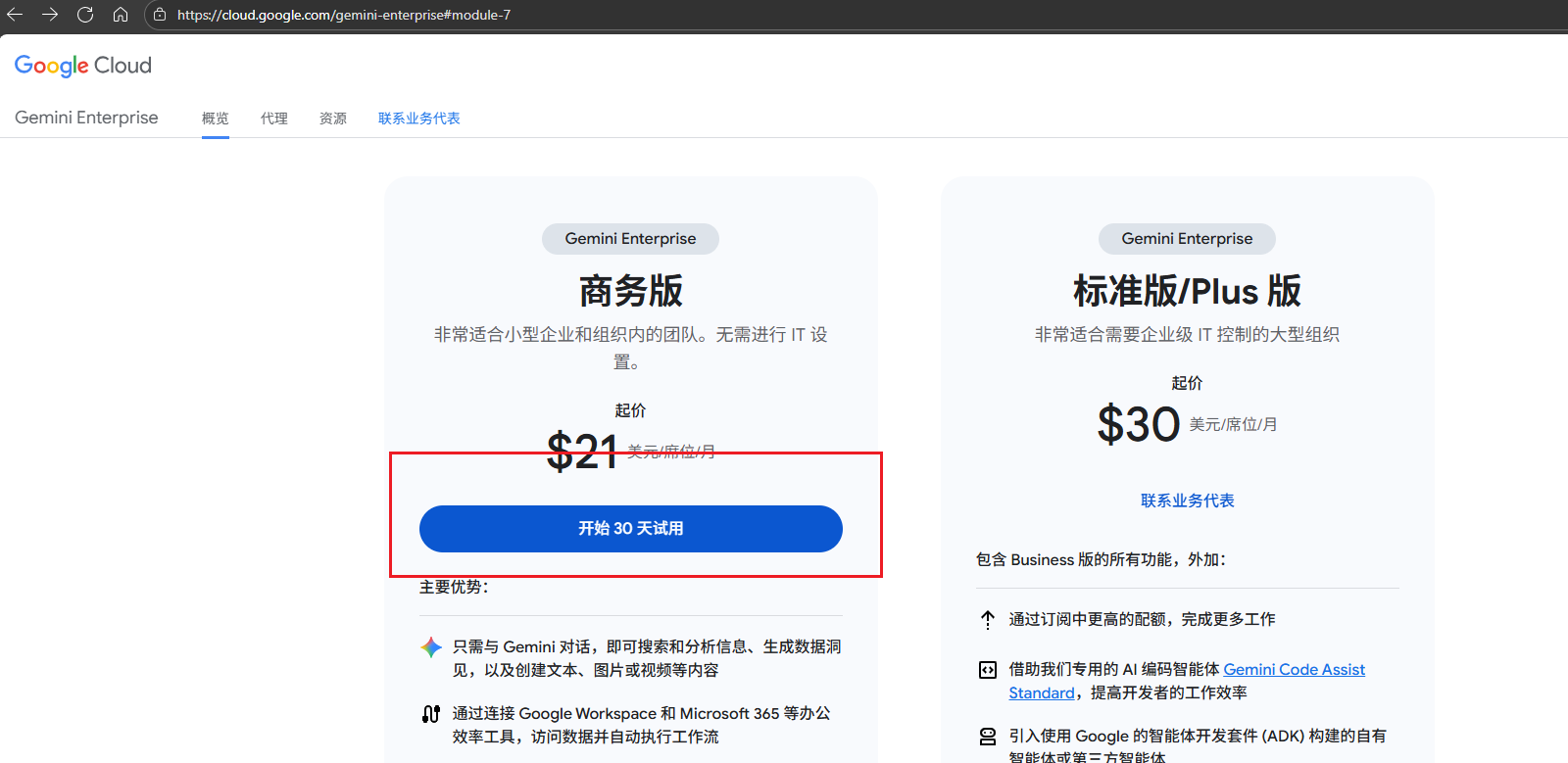1568x763 pixels.
Task: Click the upward arrow quota icon
Action: tap(988, 620)
